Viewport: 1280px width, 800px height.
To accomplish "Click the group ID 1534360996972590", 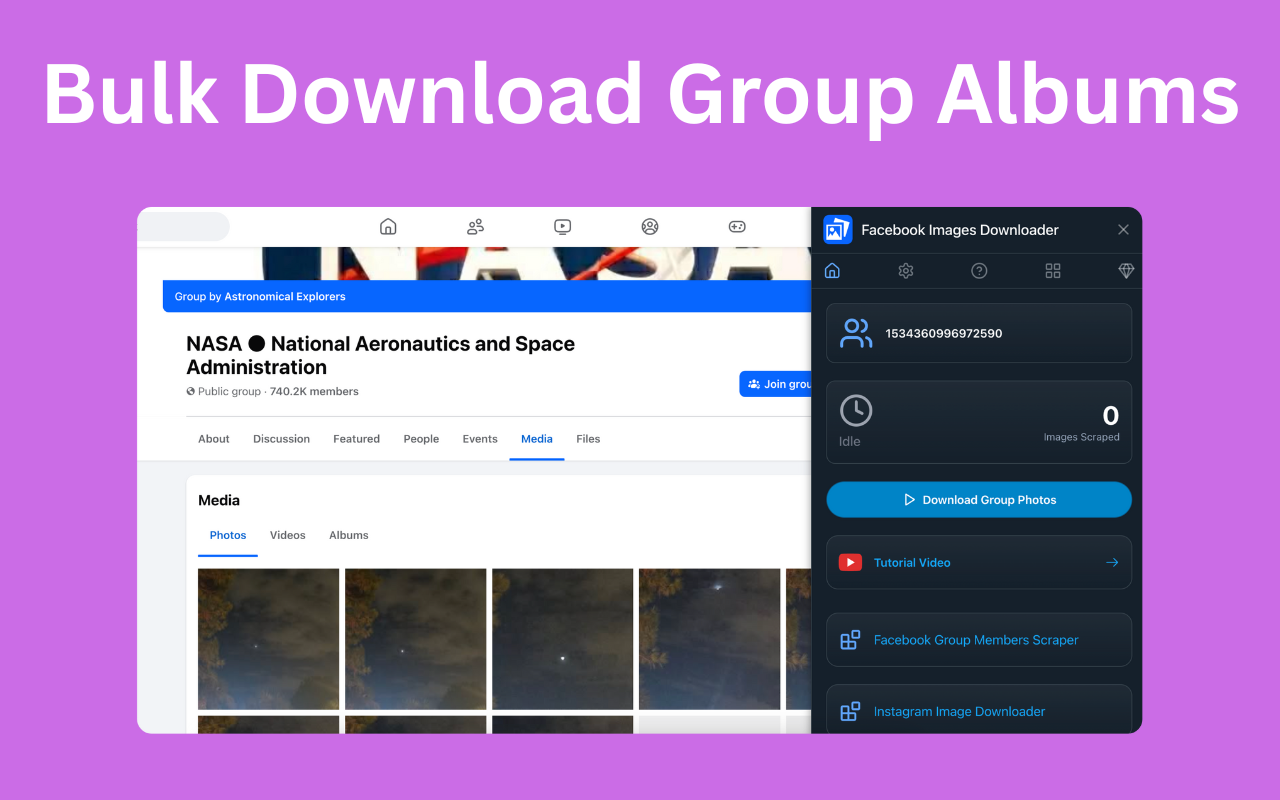I will 943,334.
